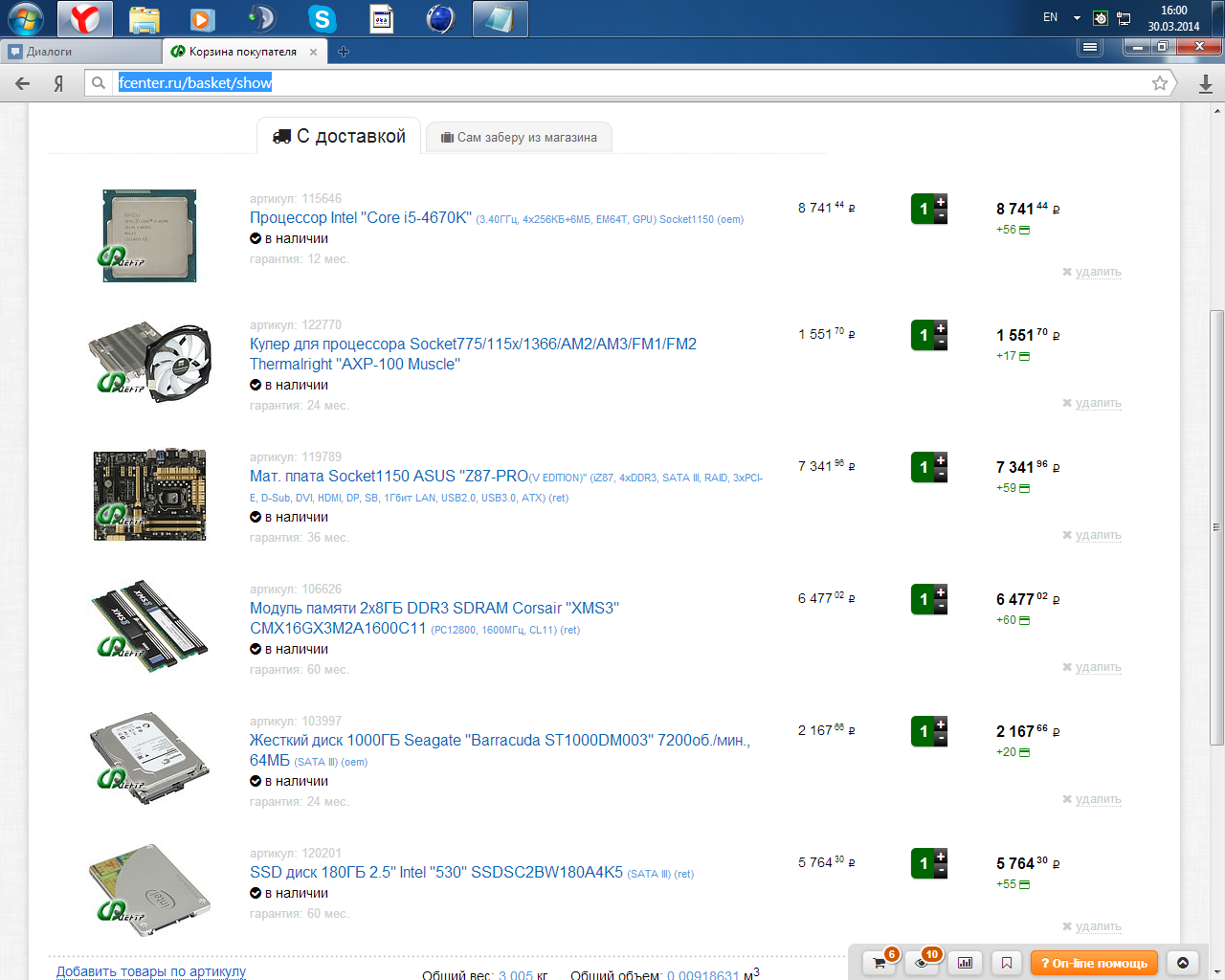
Task: Open the Seagate Barracuda hard drive link
Action: click(500, 750)
